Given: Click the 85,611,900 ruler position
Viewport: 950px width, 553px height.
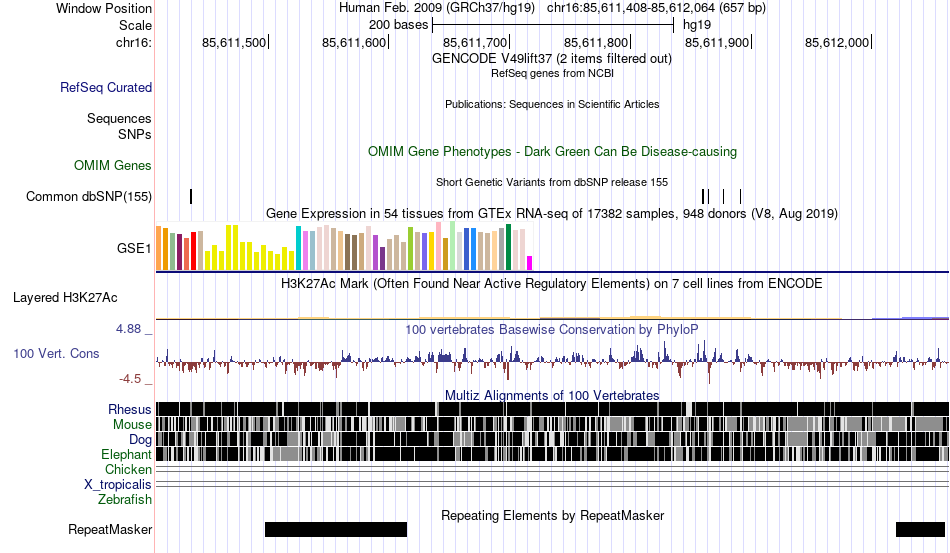Looking at the screenshot, I should click(717, 42).
